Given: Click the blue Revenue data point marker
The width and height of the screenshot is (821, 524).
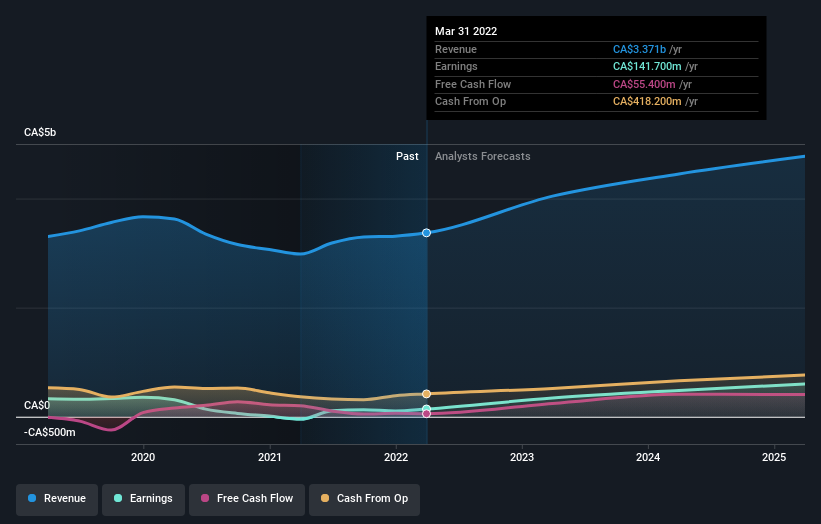Looking at the screenshot, I should click(427, 233).
